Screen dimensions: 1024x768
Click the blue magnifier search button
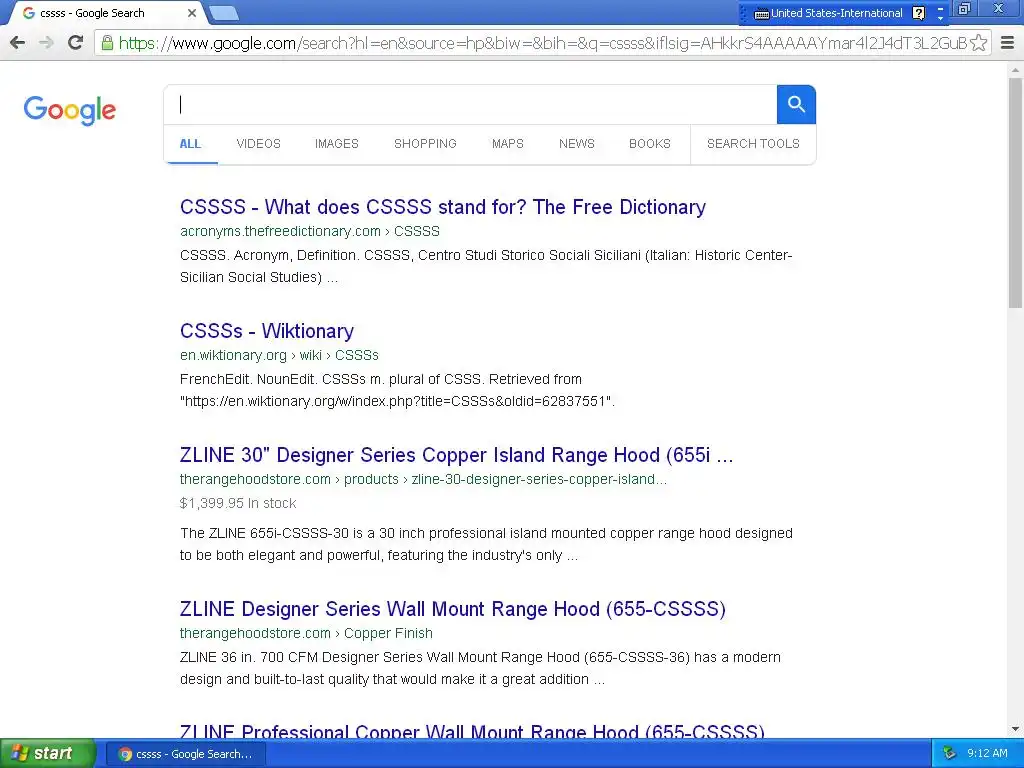(x=796, y=104)
